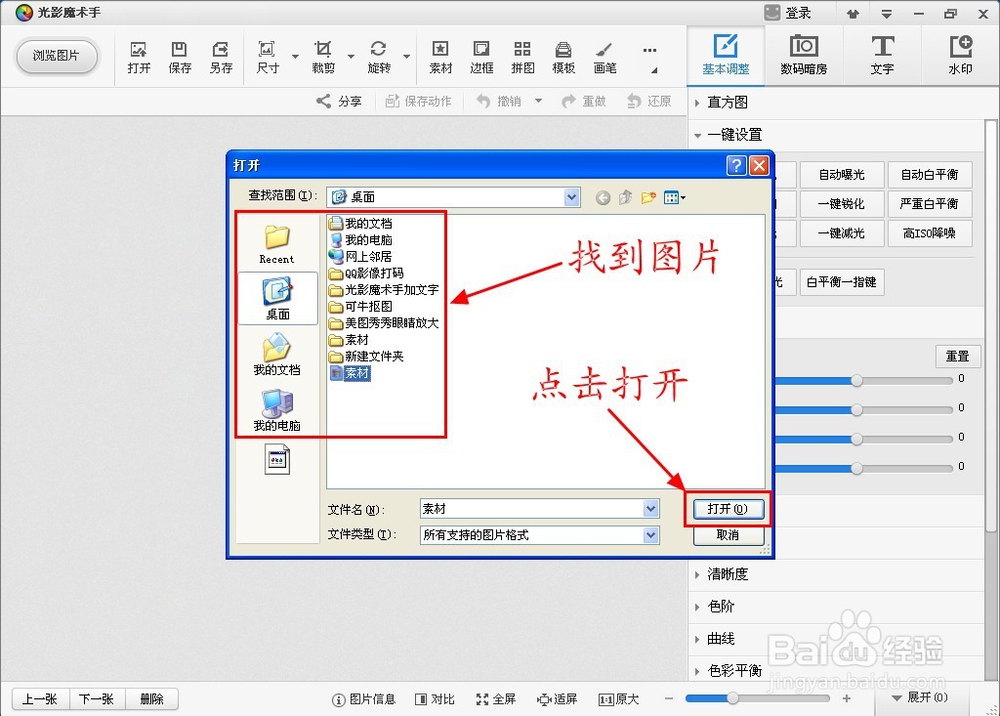1000x716 pixels.
Task: Click the 文件名 text input field
Action: pyautogui.click(x=532, y=509)
